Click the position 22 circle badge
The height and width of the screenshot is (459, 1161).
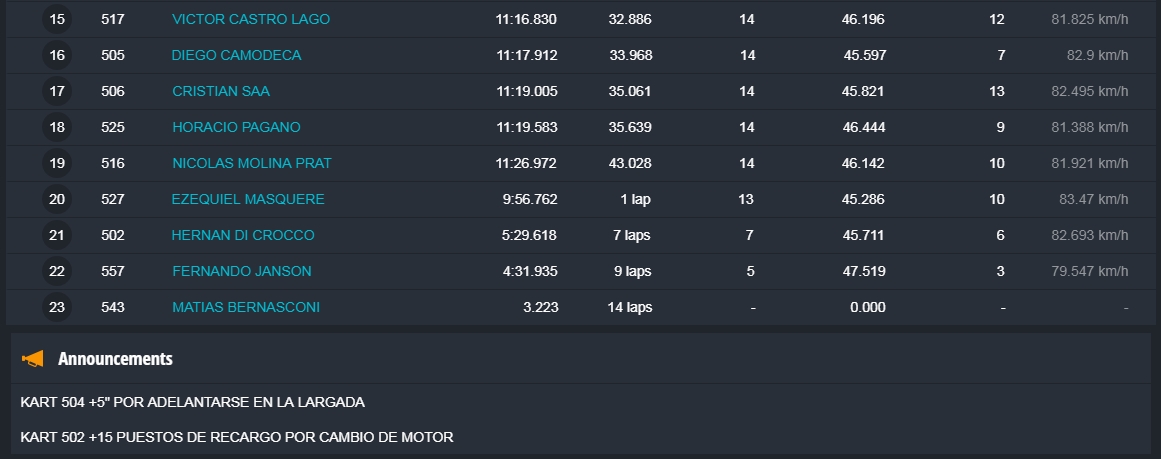point(57,271)
